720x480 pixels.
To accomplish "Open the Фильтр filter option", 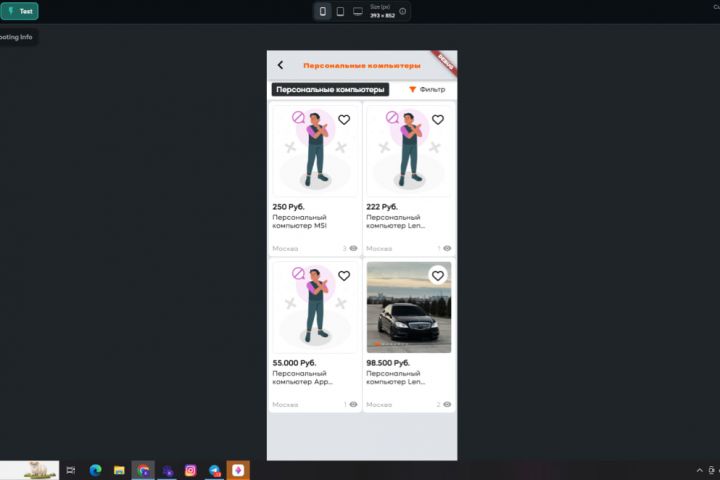I will pos(427,90).
